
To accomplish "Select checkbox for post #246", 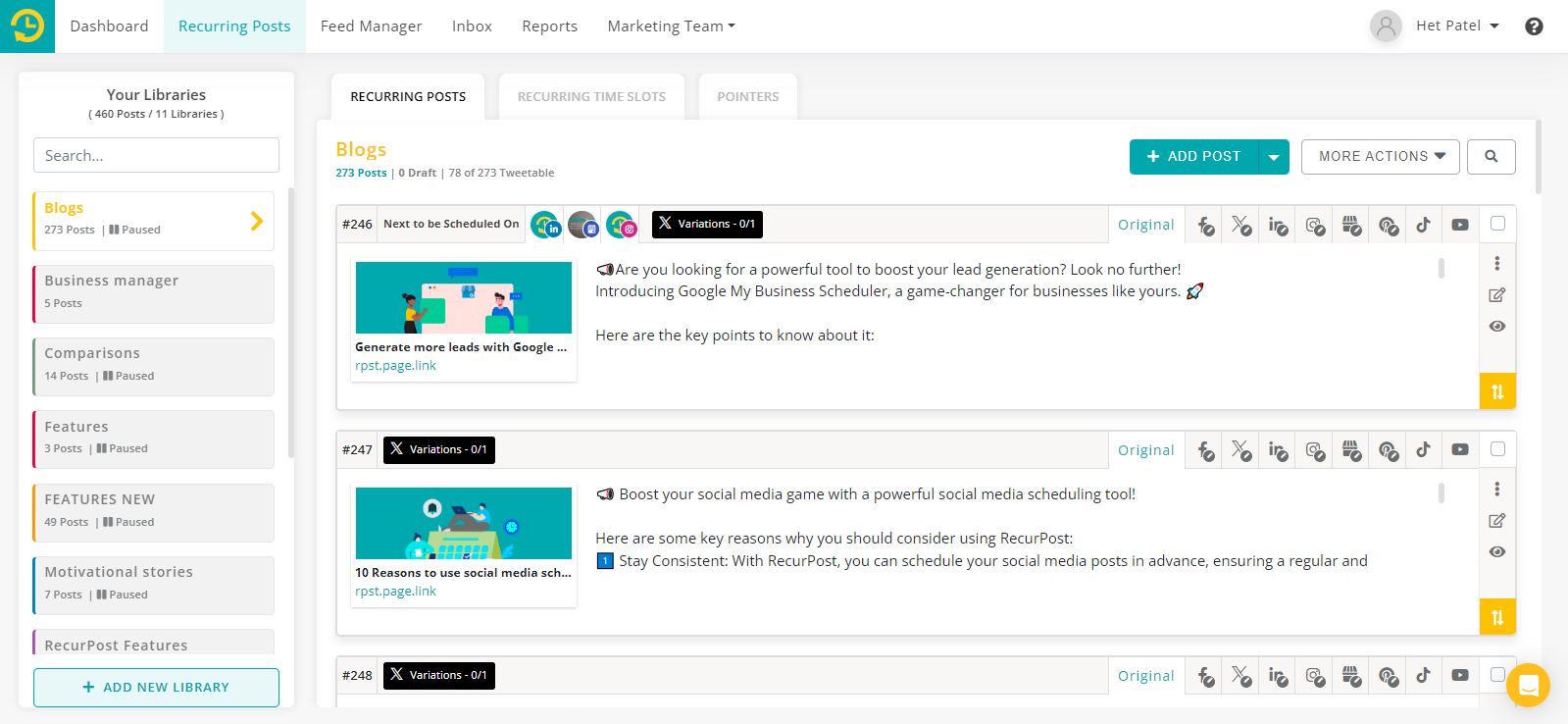I will click(1497, 224).
